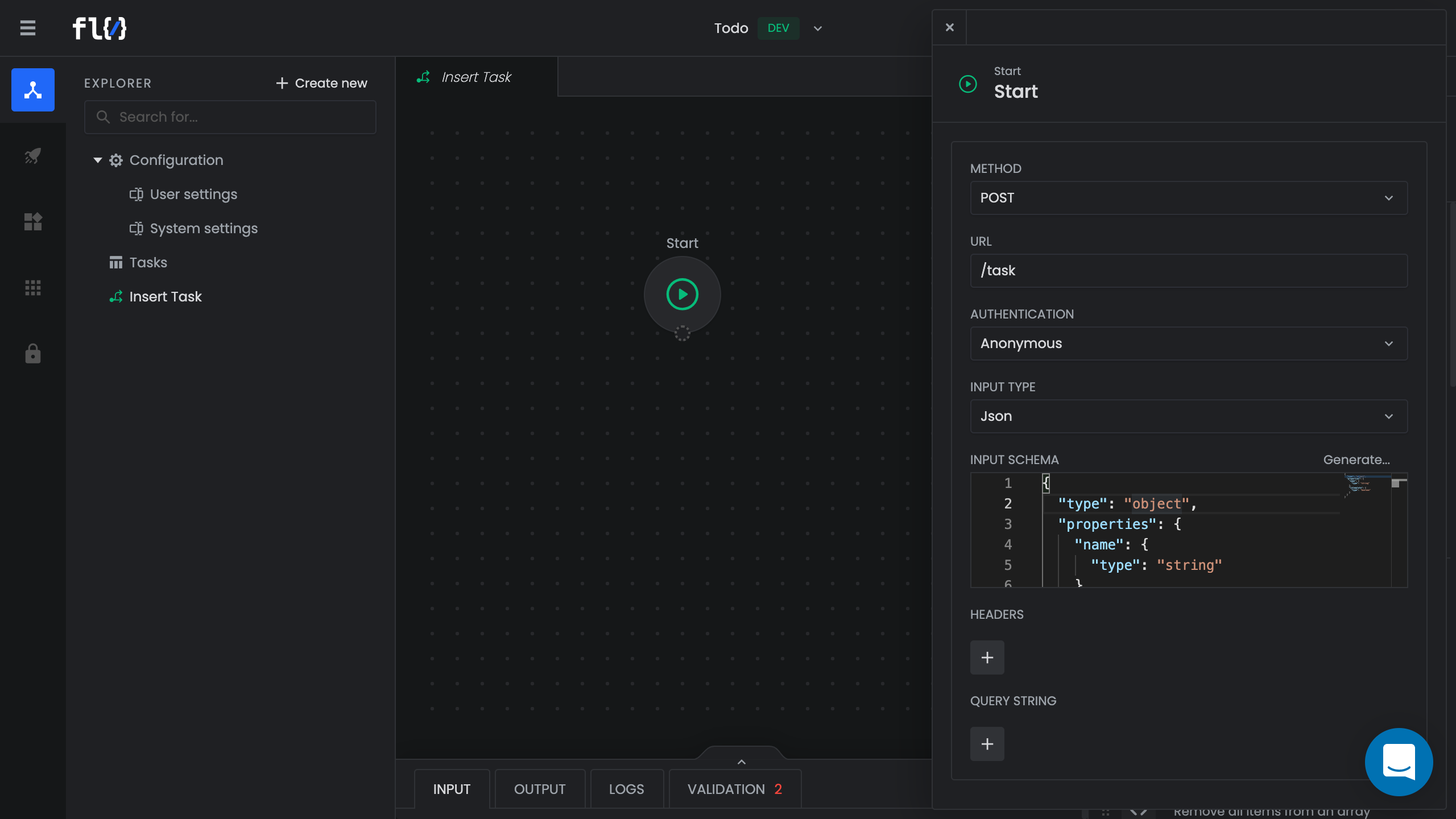Screen dimensions: 1456x819
Task: Open User settings
Action: point(193,195)
